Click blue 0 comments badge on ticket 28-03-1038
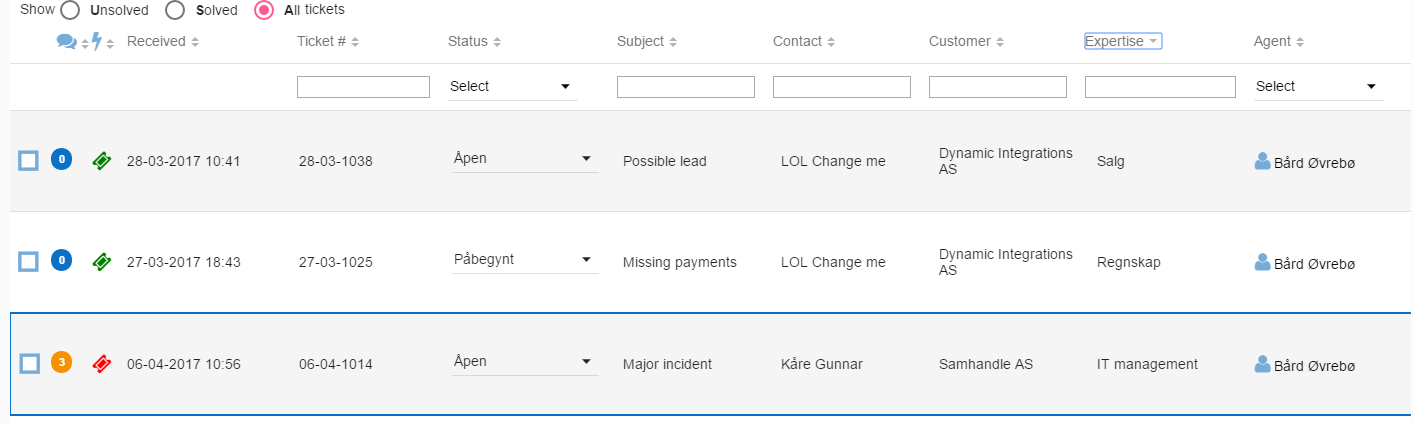The width and height of the screenshot is (1413, 424). pyautogui.click(x=62, y=159)
